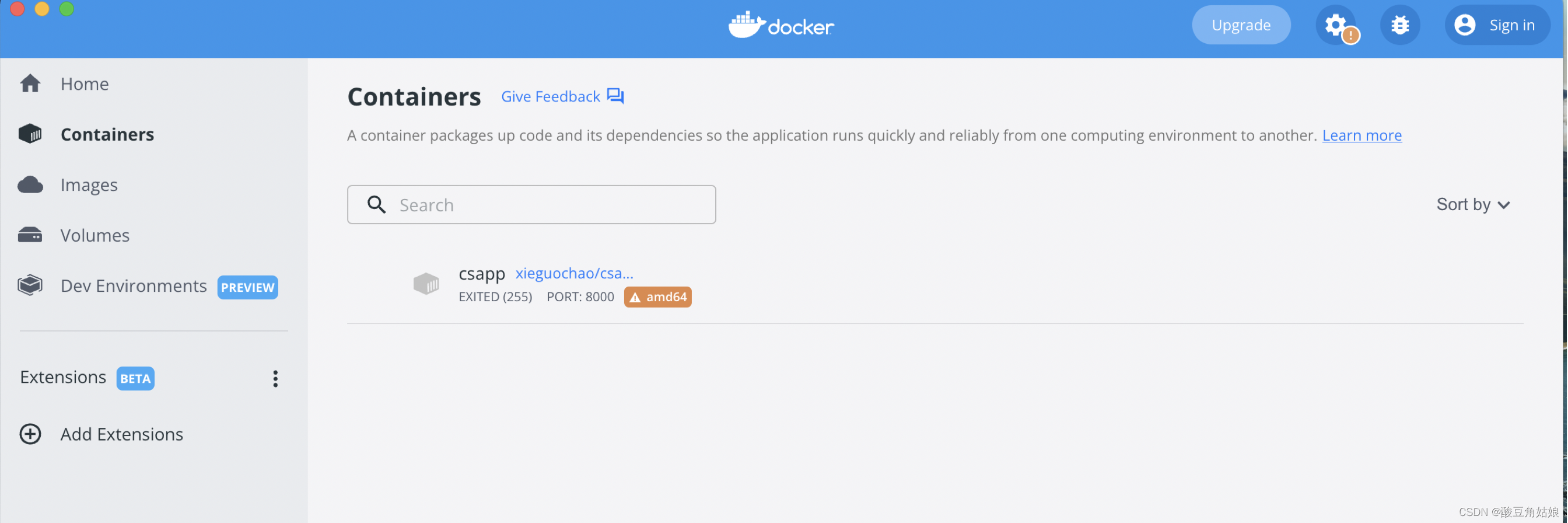Go to Home in sidebar
The image size is (1568, 523).
click(85, 83)
